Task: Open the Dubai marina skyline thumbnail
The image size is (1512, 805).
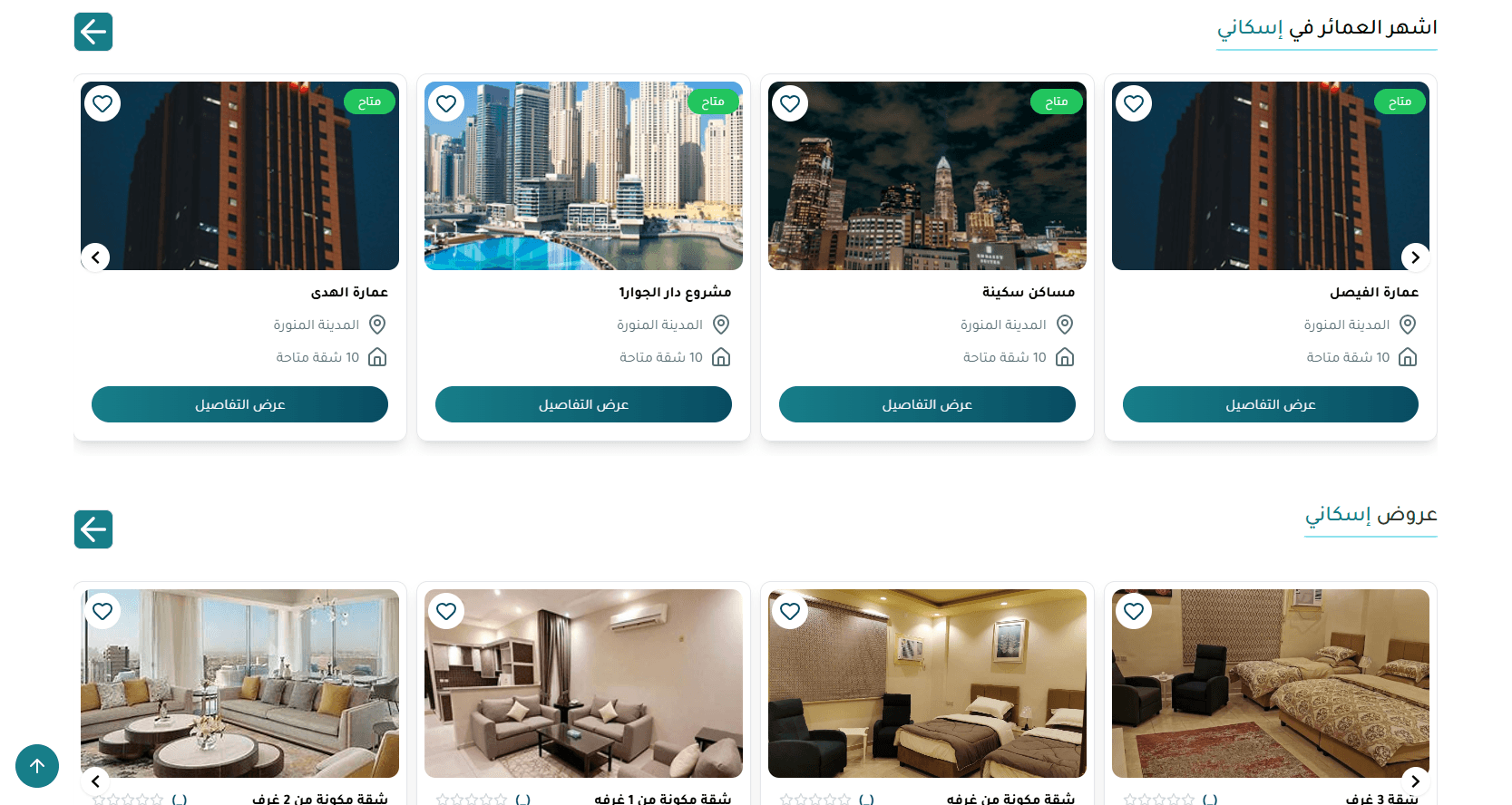Action: click(583, 176)
